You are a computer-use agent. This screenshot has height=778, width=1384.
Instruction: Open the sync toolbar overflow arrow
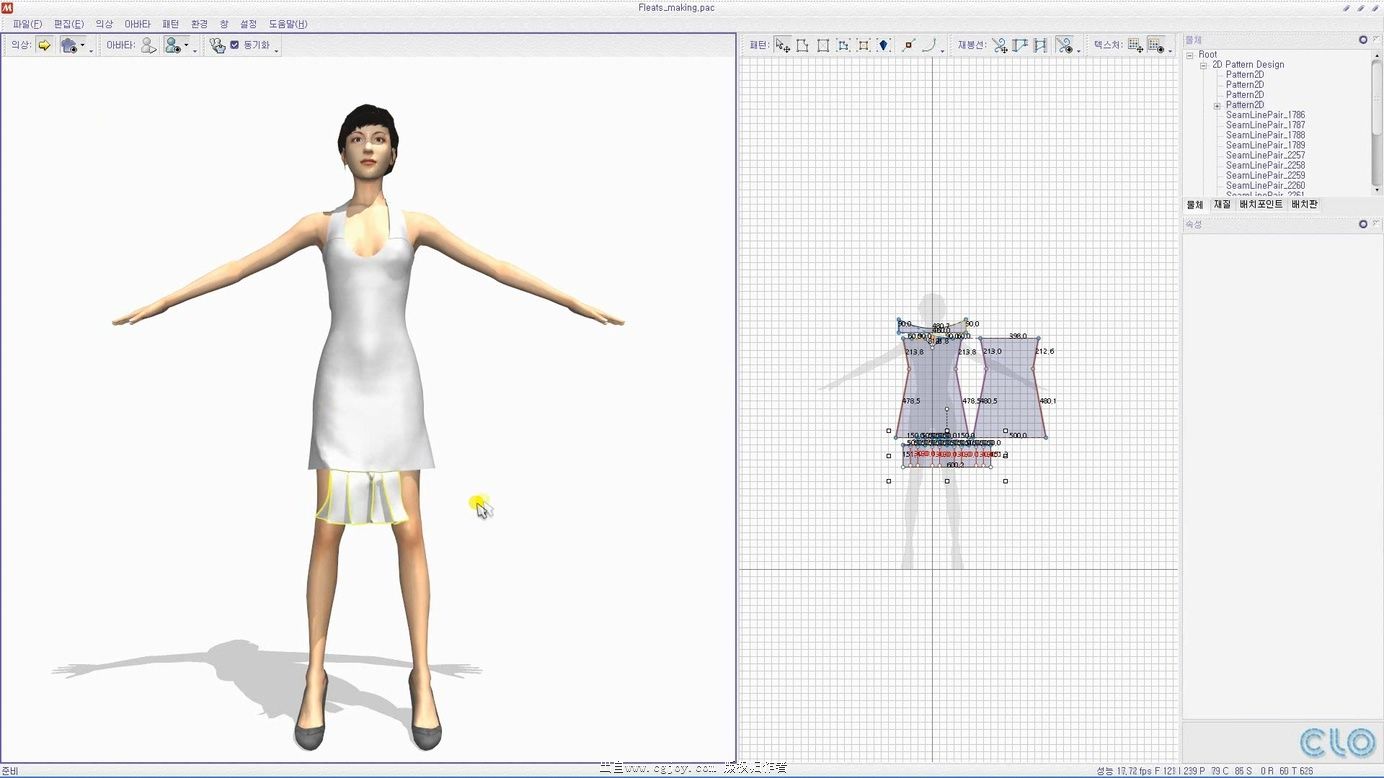277,49
